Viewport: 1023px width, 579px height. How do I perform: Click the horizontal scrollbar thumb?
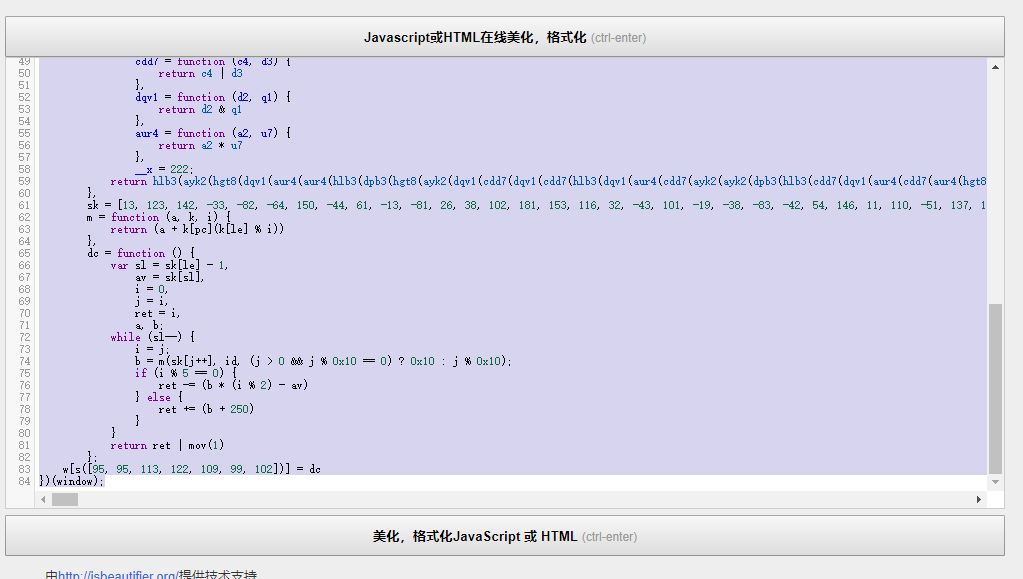tap(65, 499)
